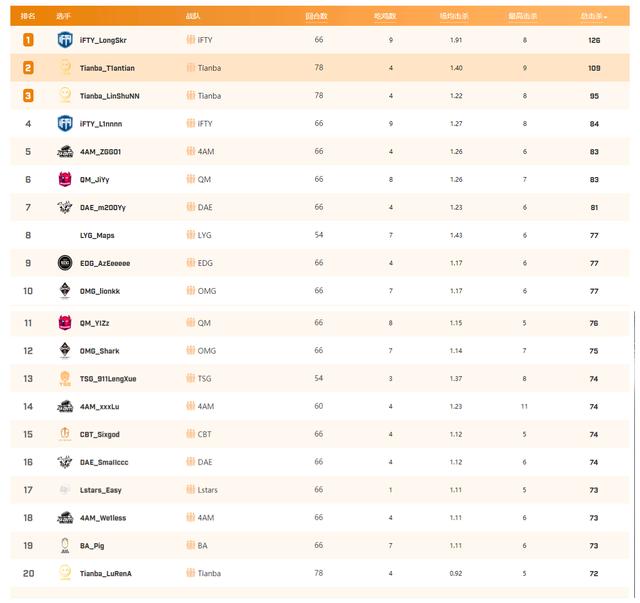This screenshot has height=603, width=640.
Task: Click the OMG team logo beside OMG_lionkk
Action: pyautogui.click(x=65, y=291)
